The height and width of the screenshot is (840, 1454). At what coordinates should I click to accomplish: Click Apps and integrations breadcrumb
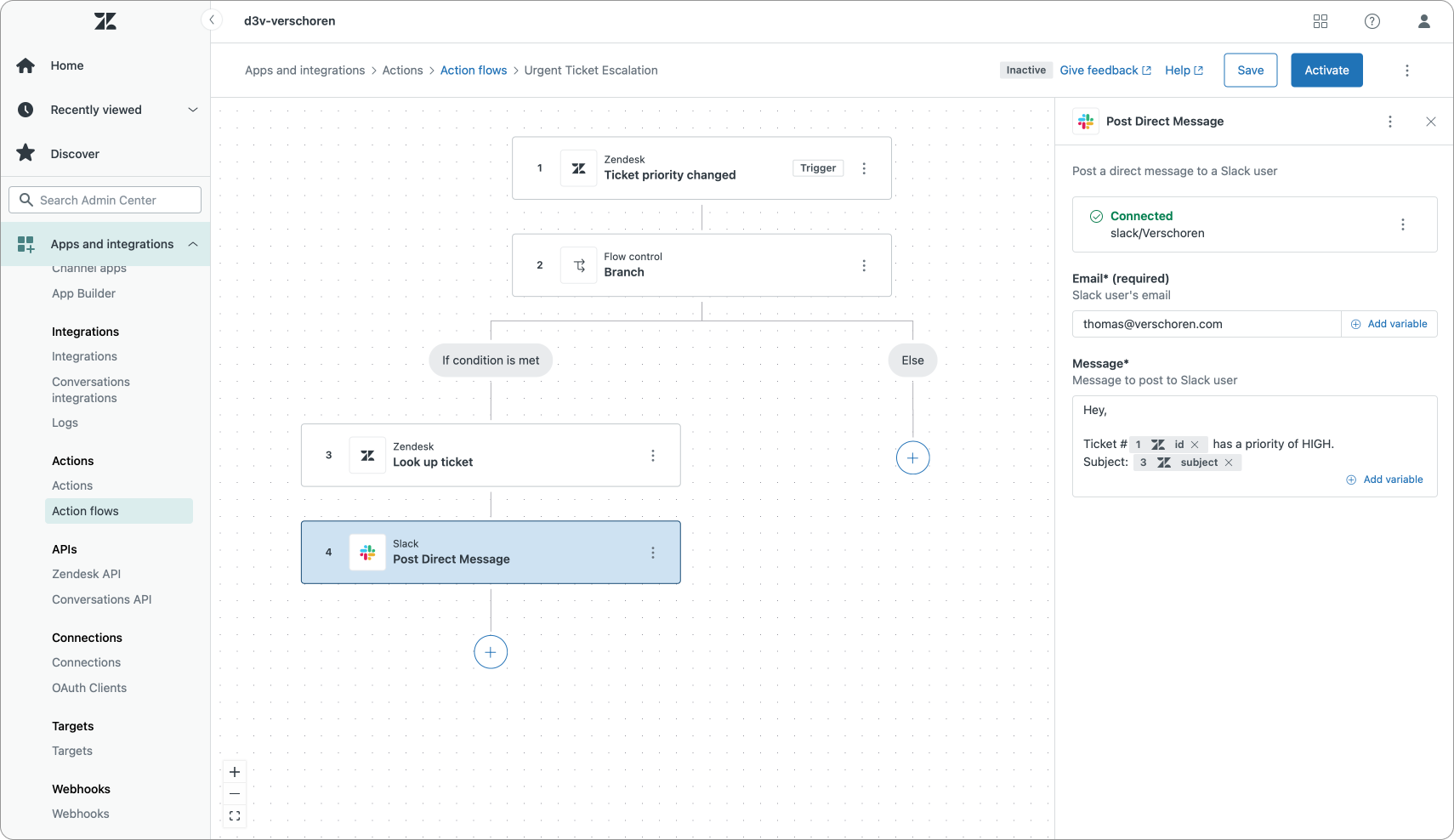coord(305,71)
